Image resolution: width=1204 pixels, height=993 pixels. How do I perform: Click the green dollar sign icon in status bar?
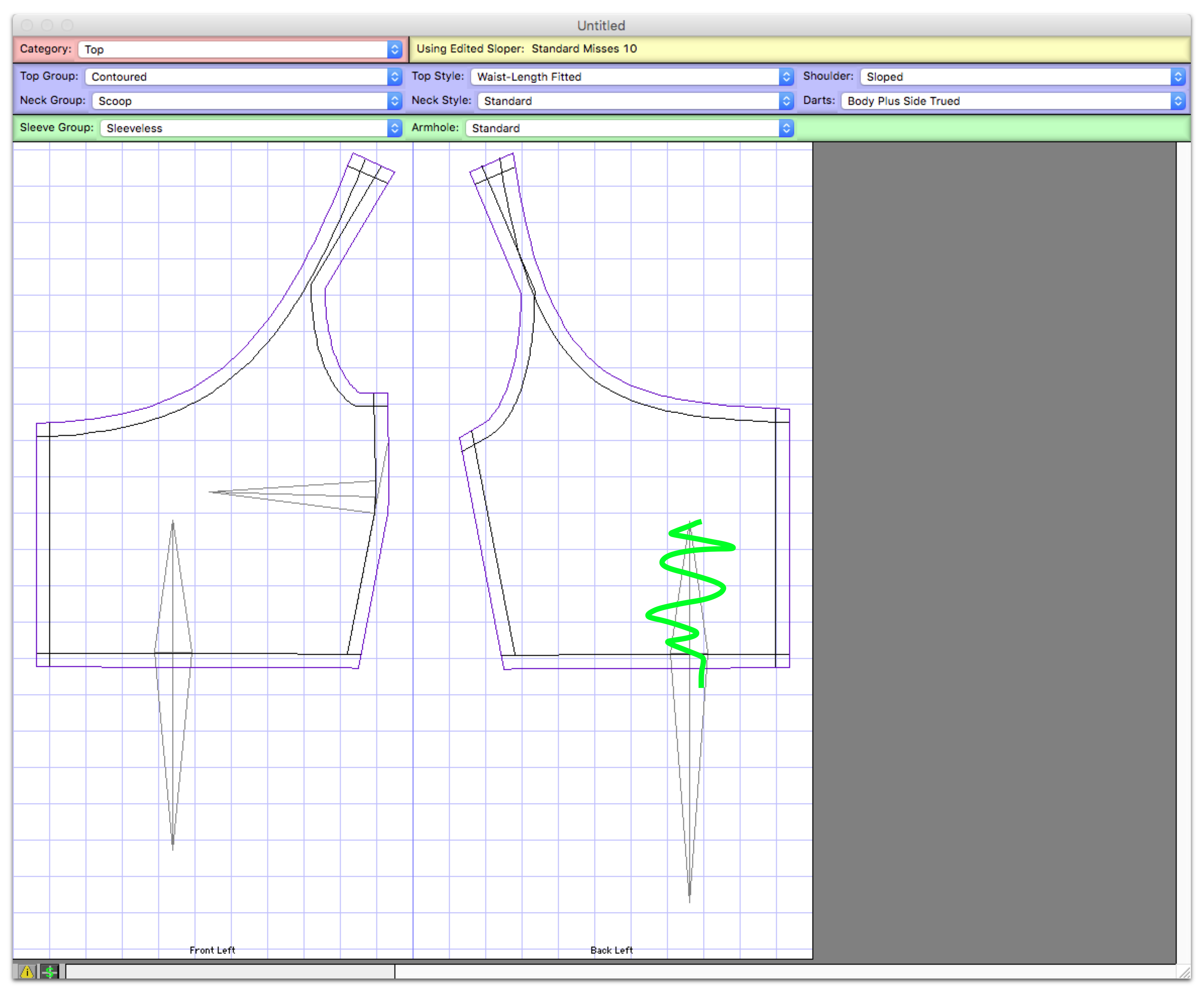50,971
